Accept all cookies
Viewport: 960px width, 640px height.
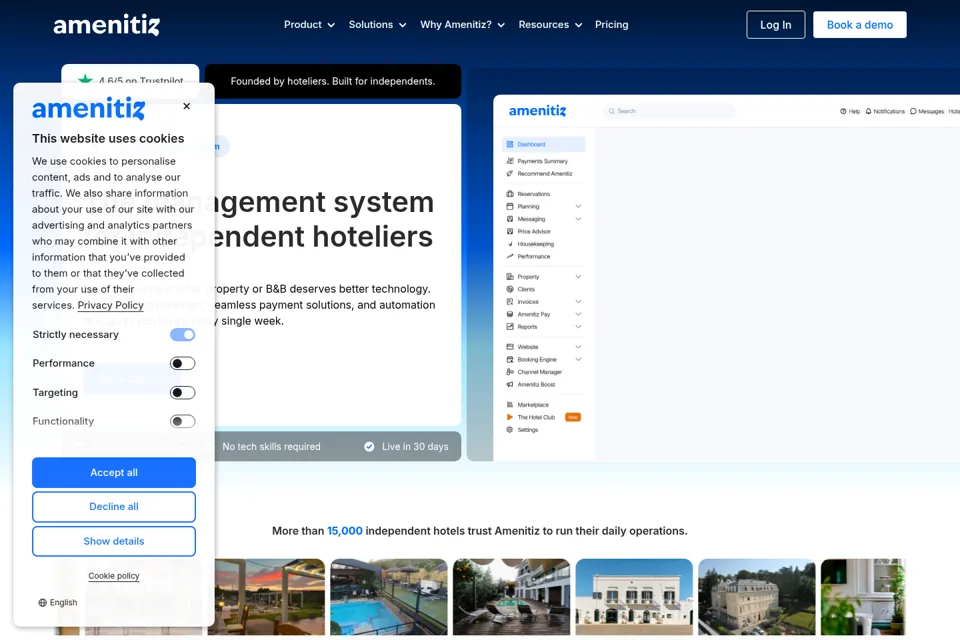[x=114, y=473]
